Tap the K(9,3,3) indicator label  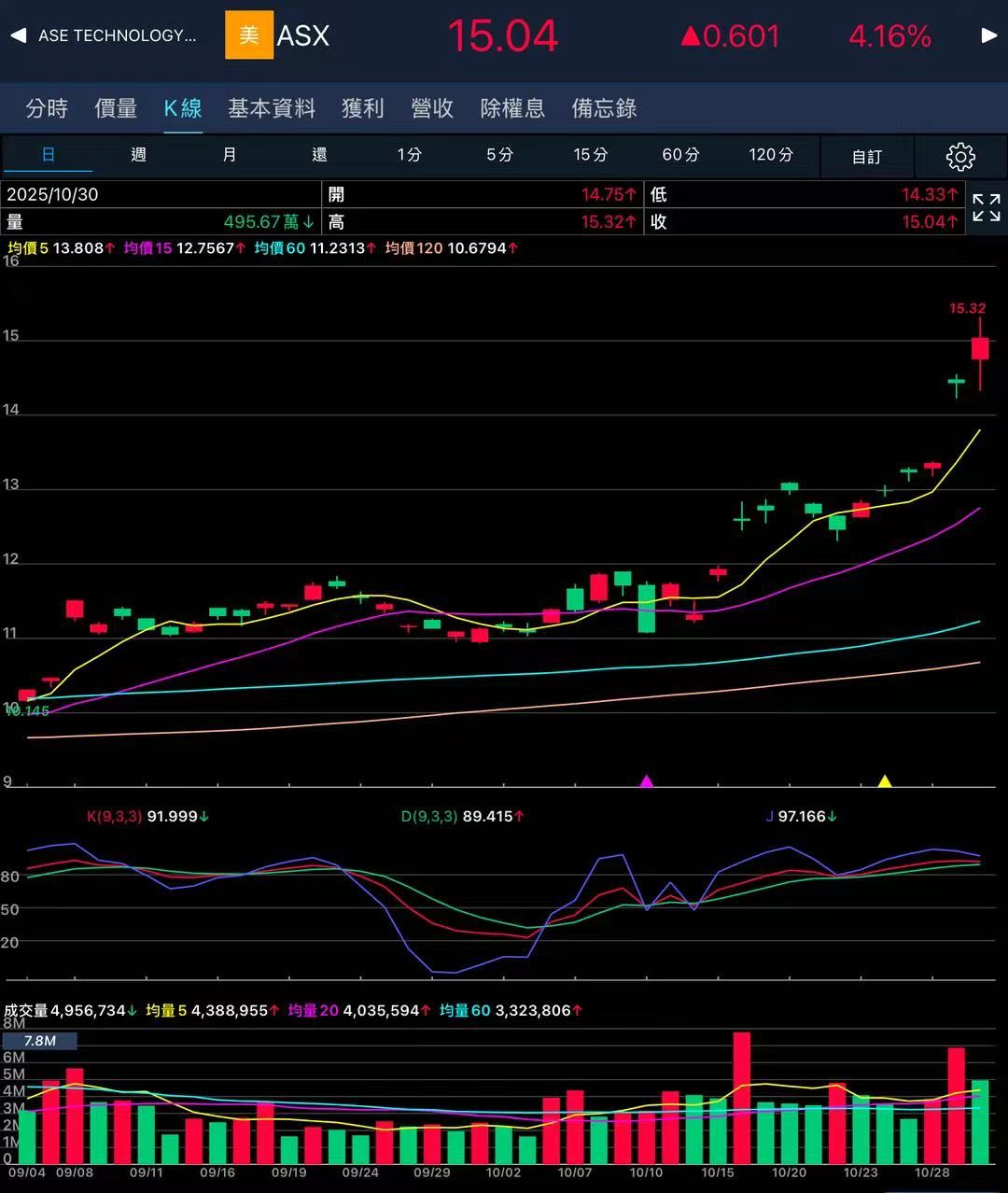click(114, 817)
